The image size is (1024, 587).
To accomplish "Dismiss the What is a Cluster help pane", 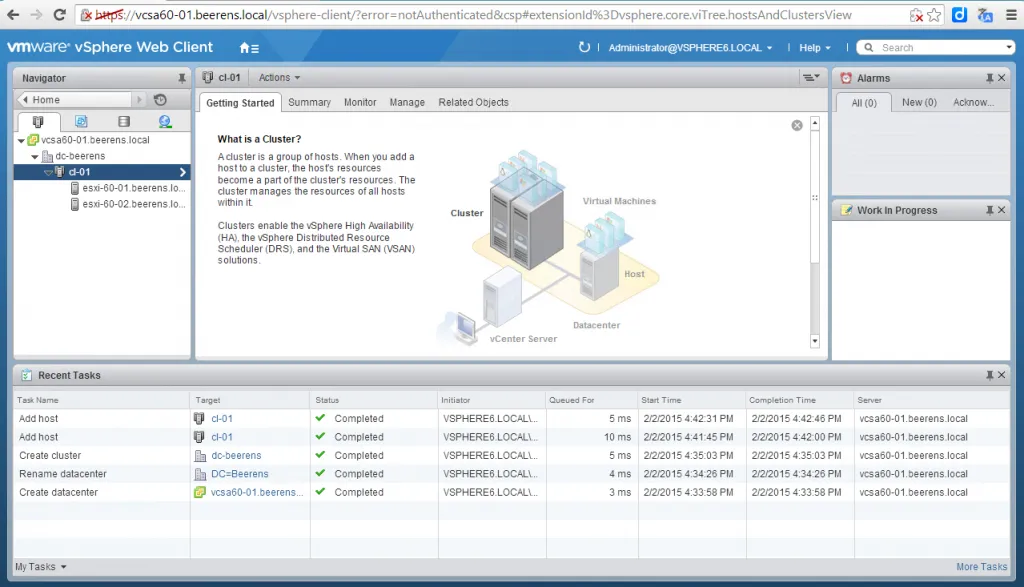I will (797, 125).
